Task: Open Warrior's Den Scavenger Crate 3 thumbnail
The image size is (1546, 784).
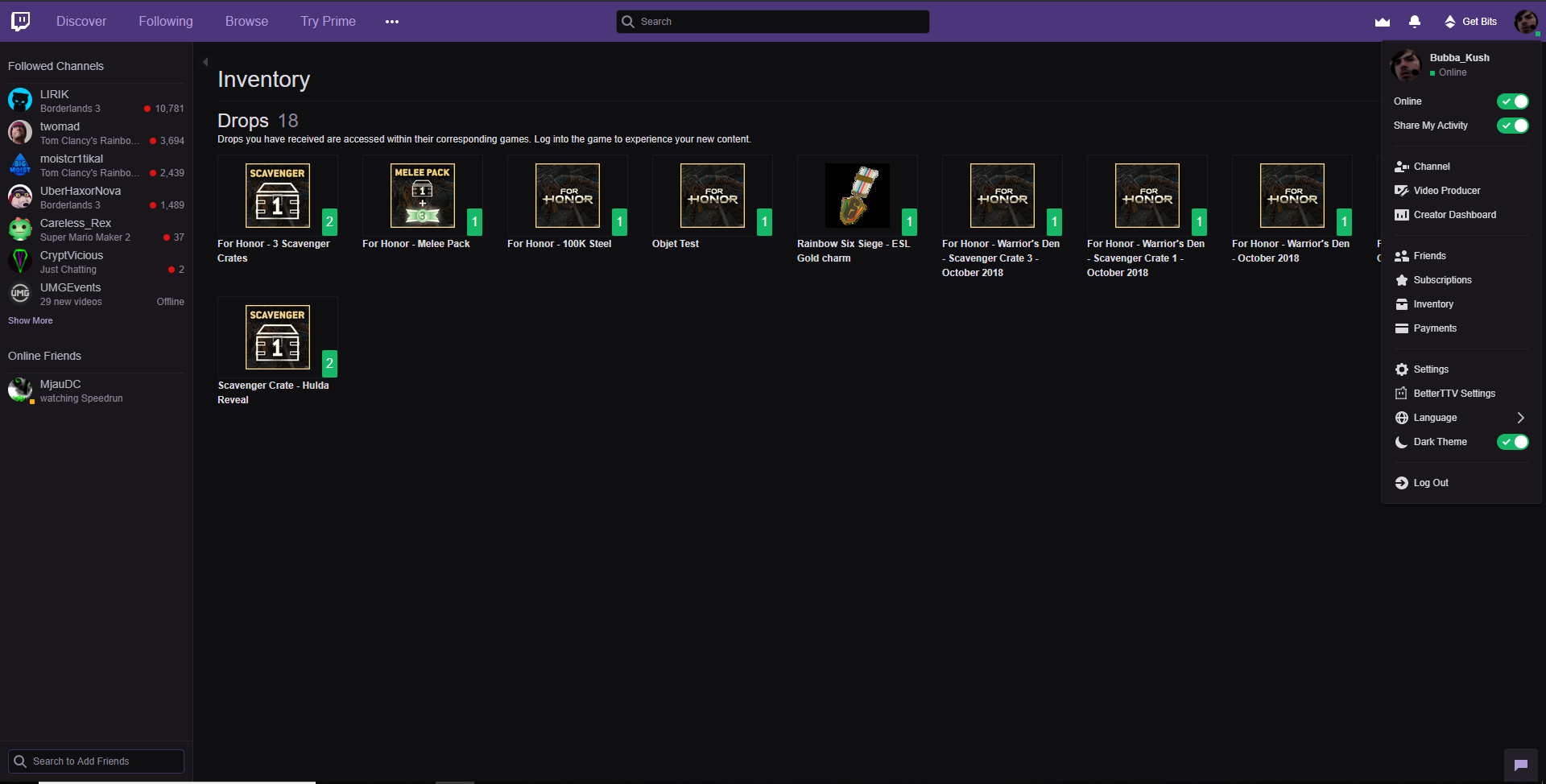Action: point(1002,196)
